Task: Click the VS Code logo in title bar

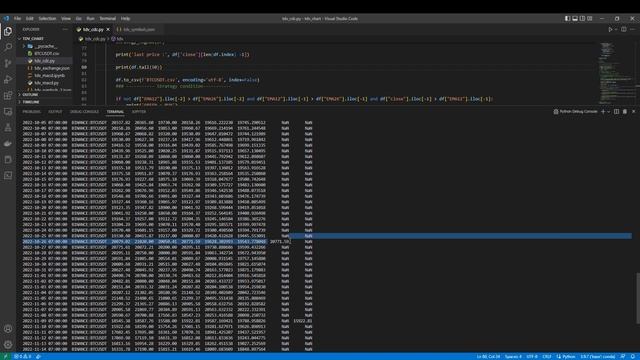Action: click(x=6, y=18)
